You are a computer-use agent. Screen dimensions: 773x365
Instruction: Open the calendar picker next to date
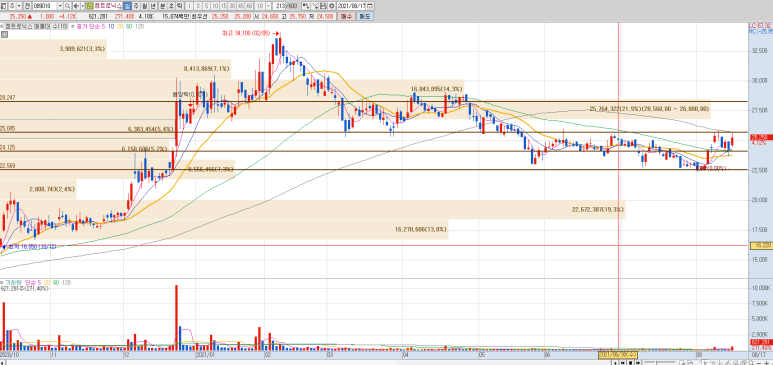pos(370,6)
